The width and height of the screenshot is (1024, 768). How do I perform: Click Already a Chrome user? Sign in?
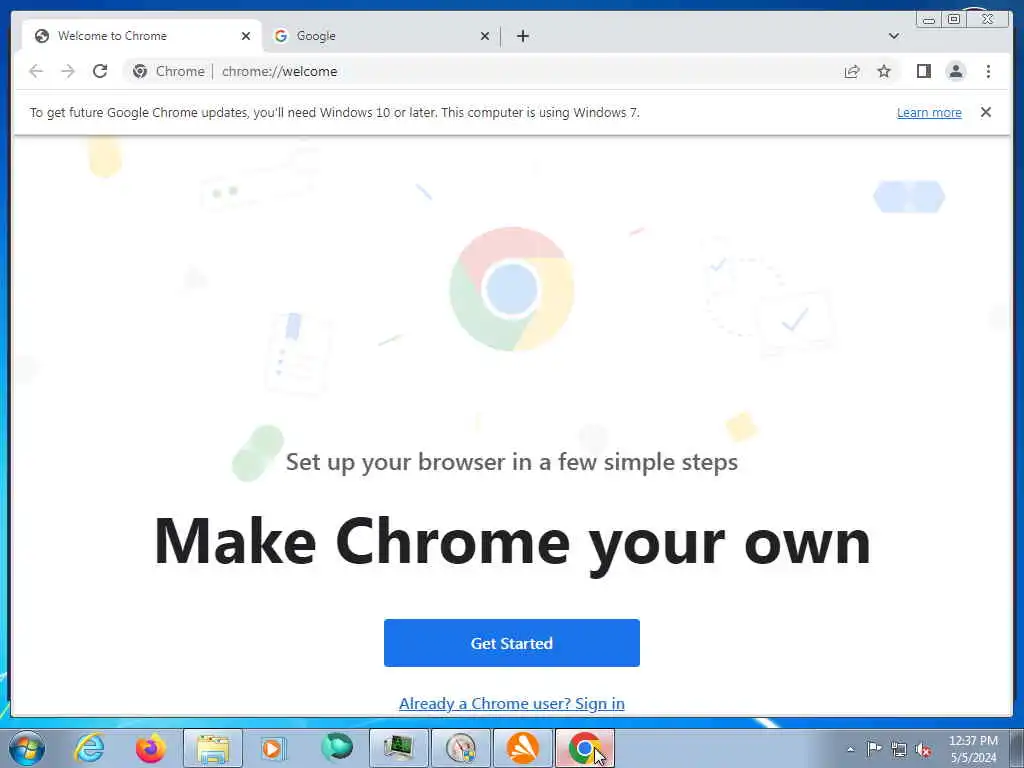click(511, 703)
